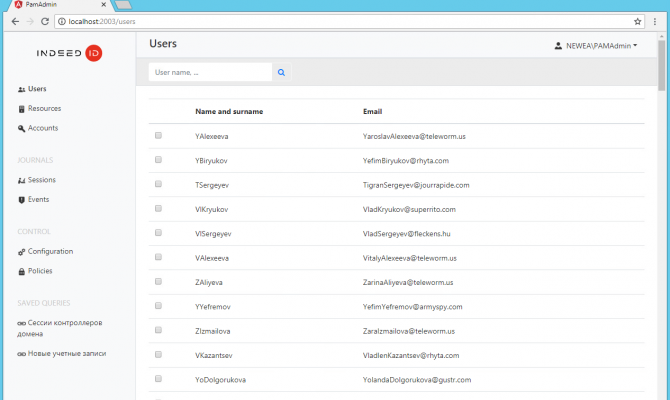
Task: Focus the User name search field
Action: 210,72
